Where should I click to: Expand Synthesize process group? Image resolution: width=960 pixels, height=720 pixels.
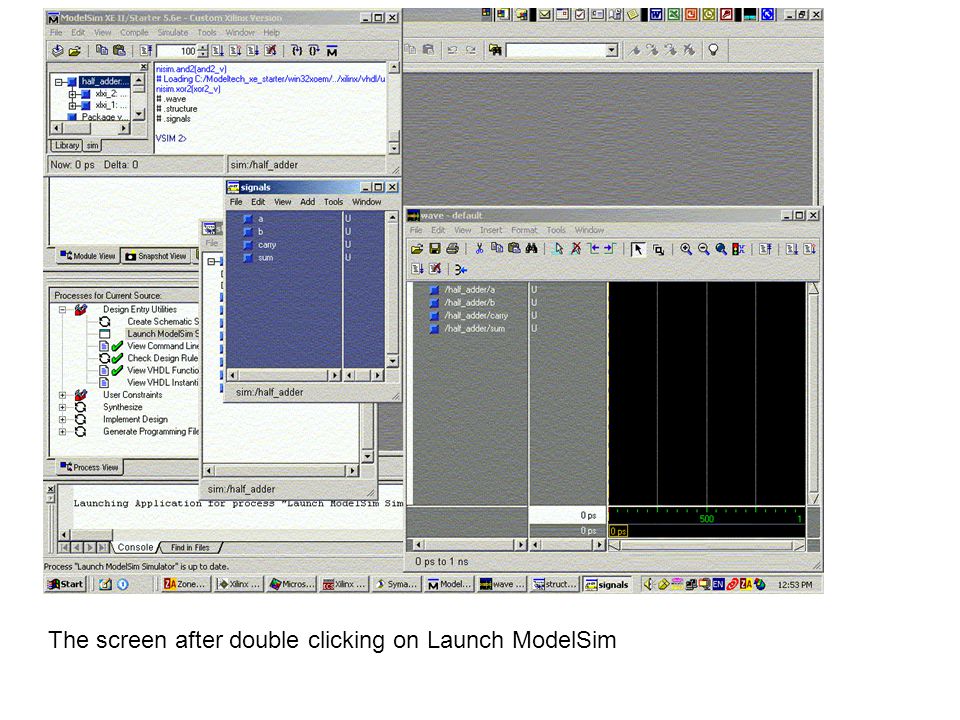click(62, 407)
